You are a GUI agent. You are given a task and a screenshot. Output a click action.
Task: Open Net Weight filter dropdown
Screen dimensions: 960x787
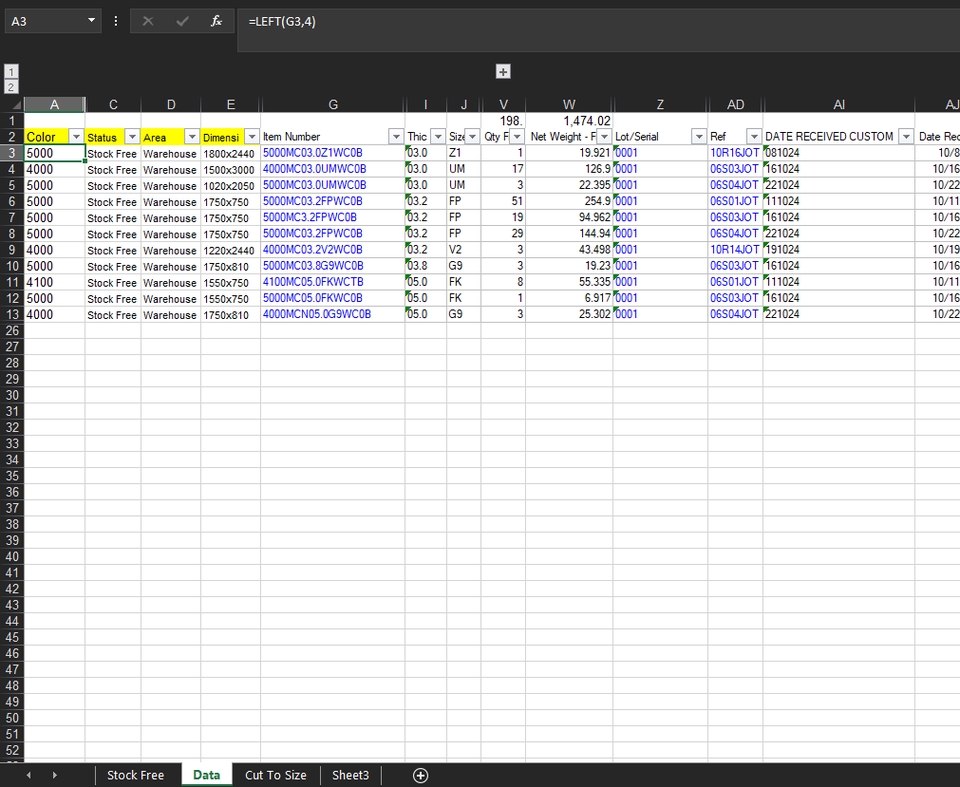coord(604,137)
